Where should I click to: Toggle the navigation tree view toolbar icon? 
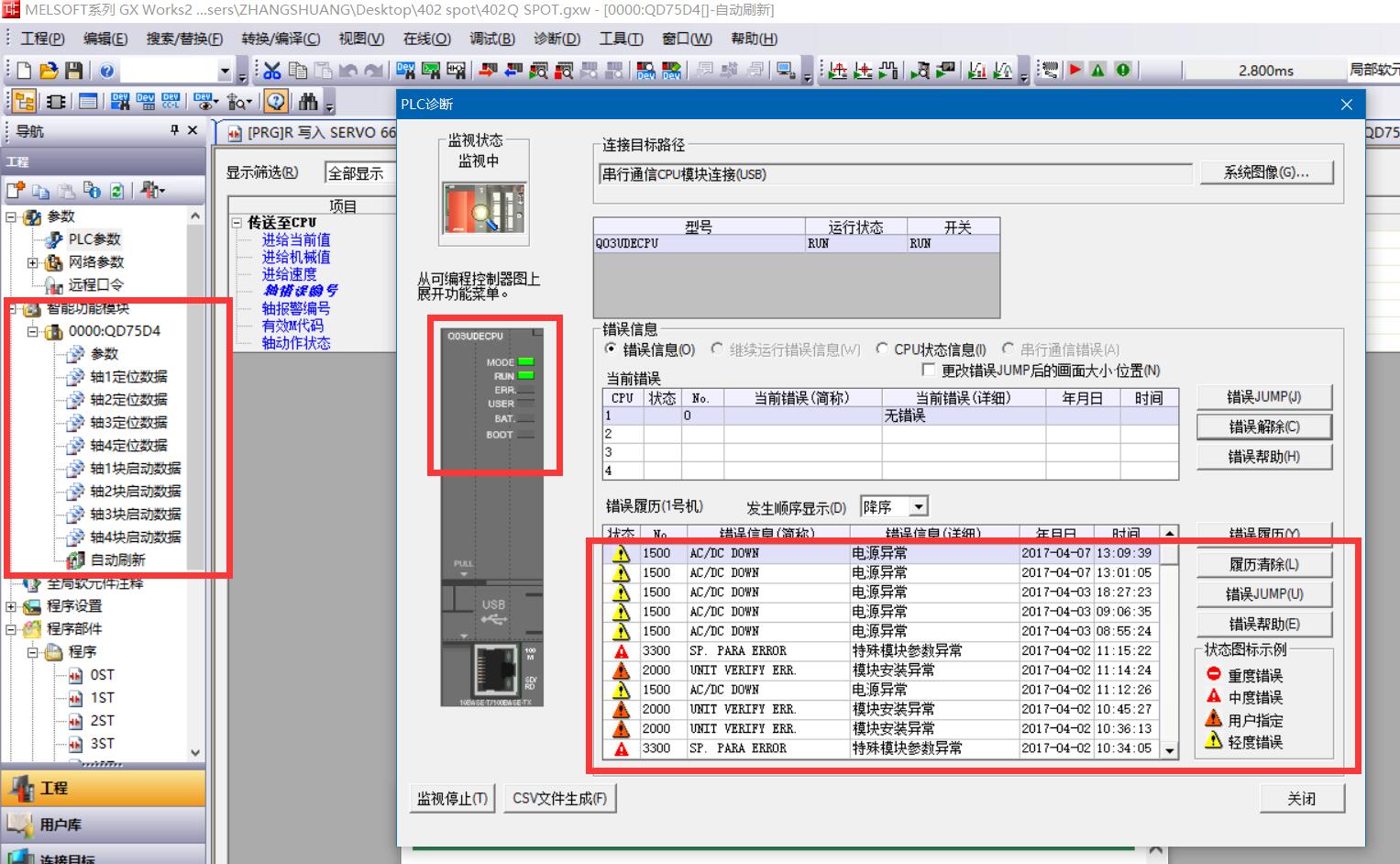click(24, 101)
